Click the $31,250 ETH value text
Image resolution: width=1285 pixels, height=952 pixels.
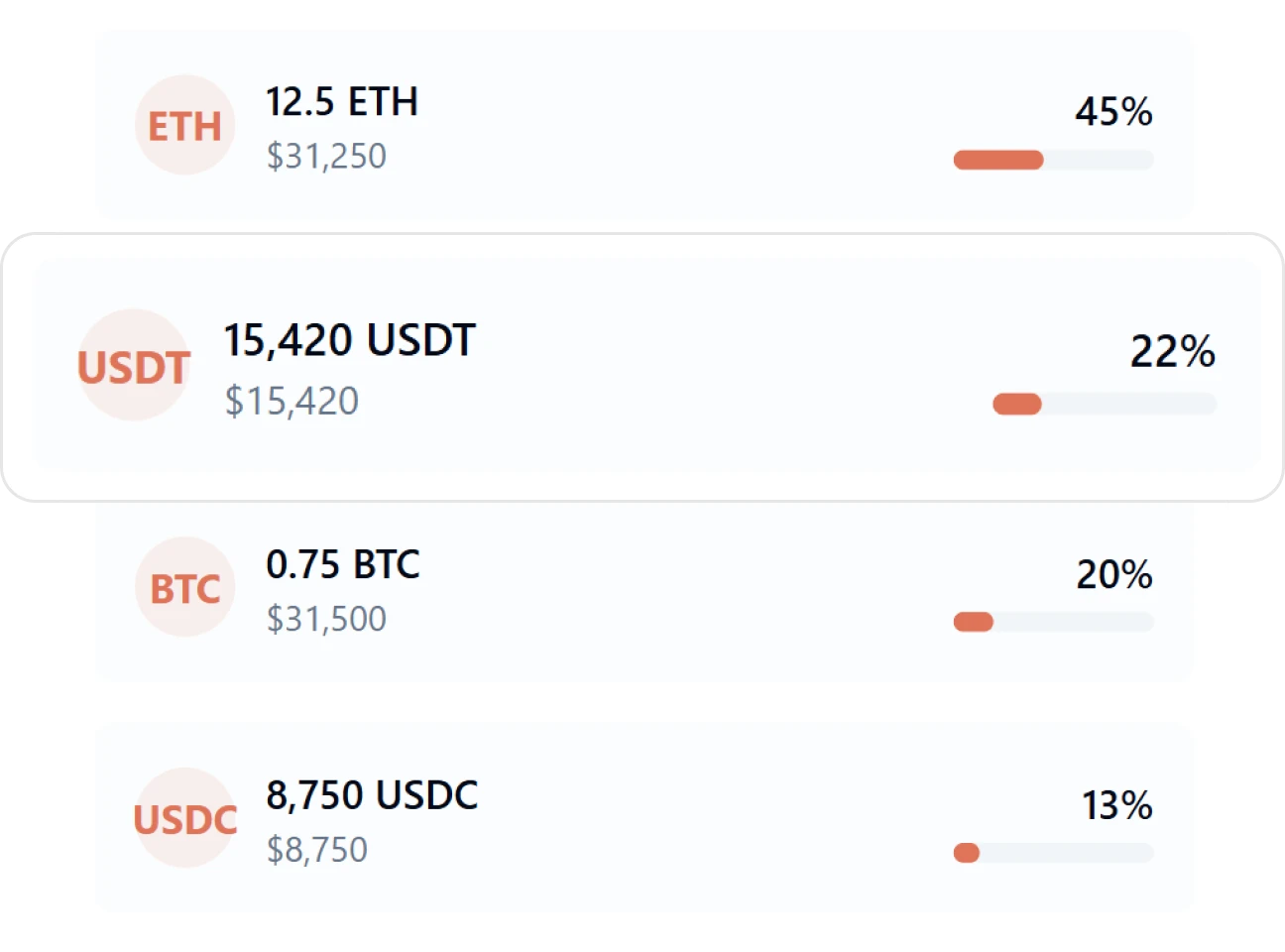click(x=326, y=157)
